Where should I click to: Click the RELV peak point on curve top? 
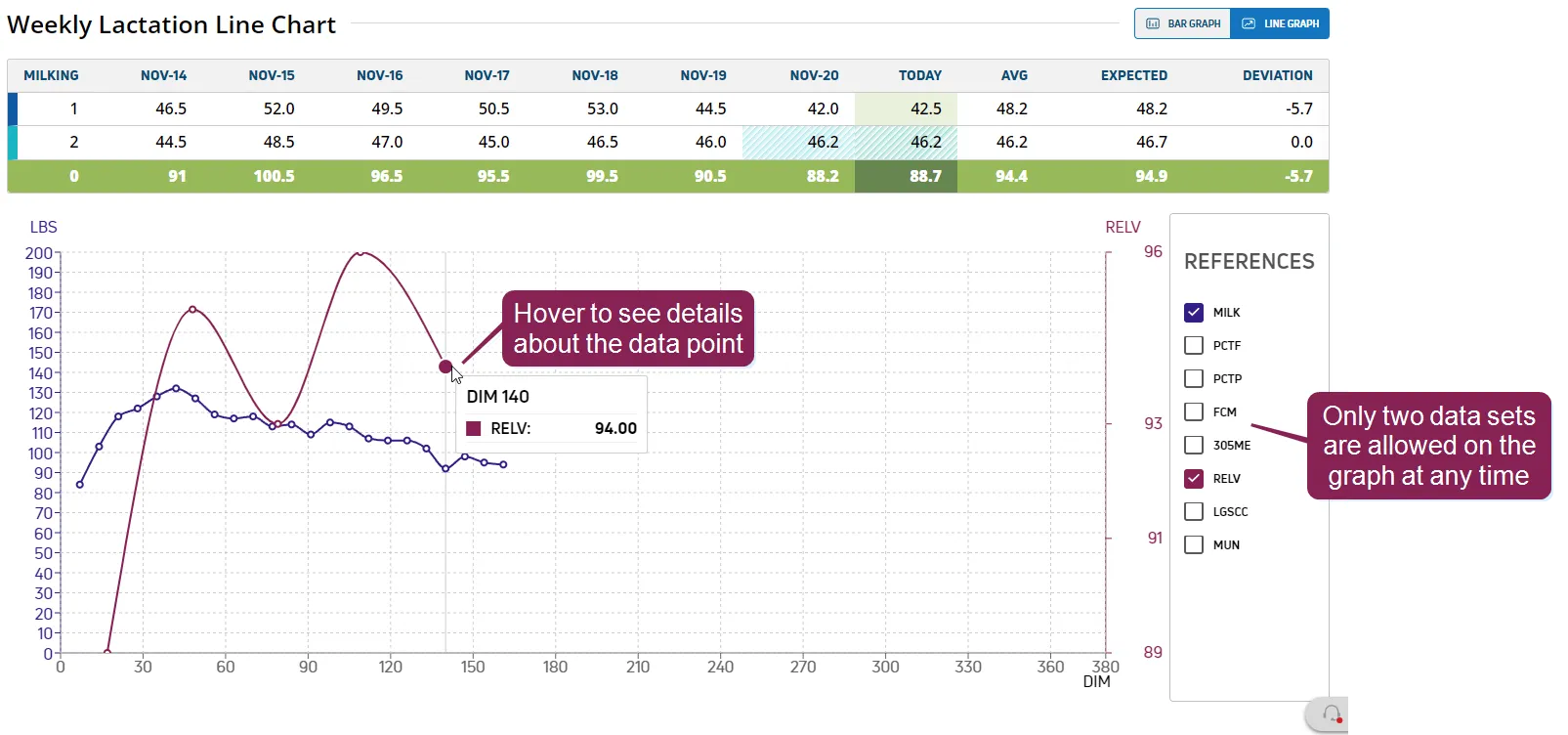click(x=360, y=253)
